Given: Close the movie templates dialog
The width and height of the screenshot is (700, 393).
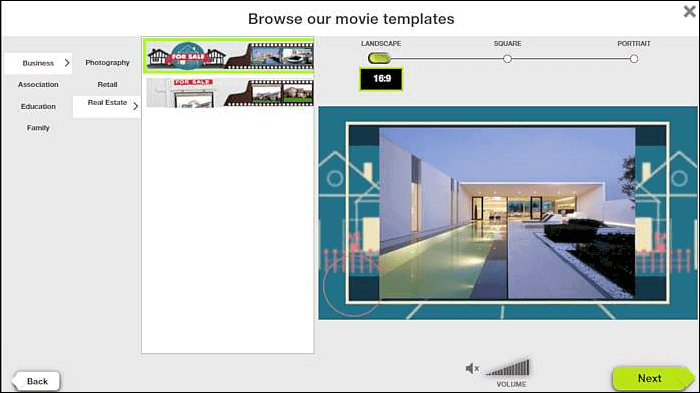Looking at the screenshot, I should 689,11.
